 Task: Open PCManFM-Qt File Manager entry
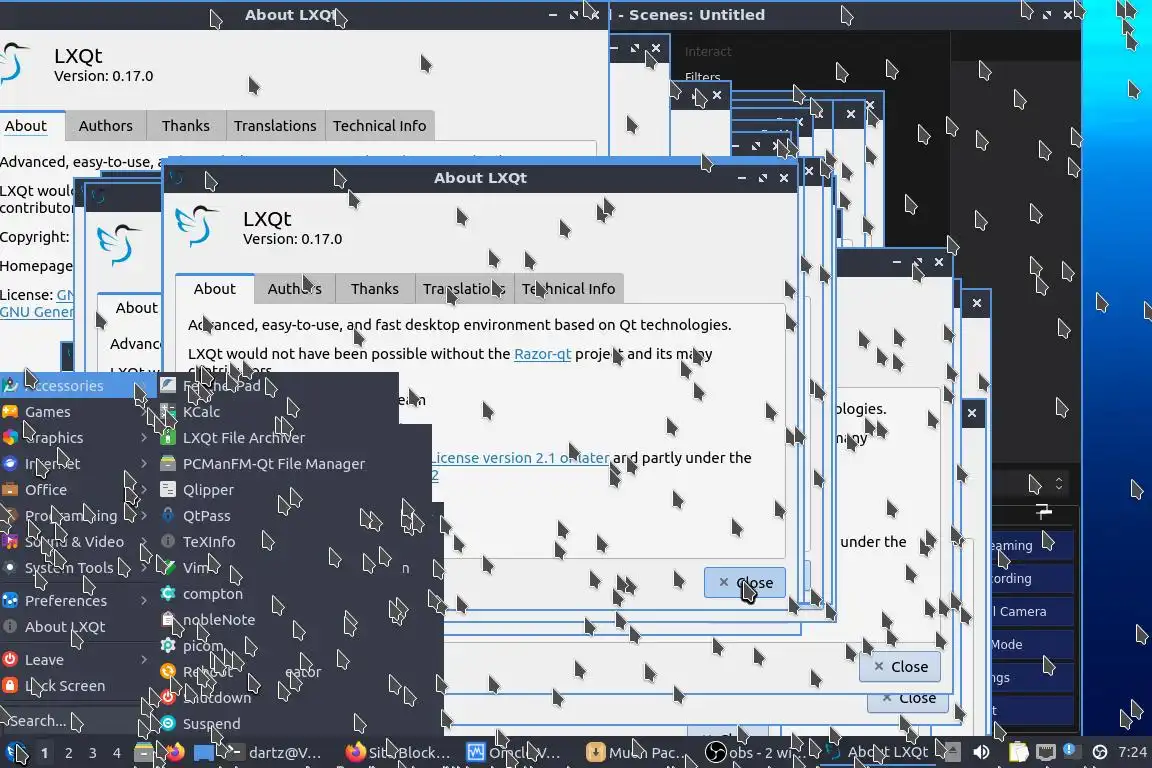[278, 464]
